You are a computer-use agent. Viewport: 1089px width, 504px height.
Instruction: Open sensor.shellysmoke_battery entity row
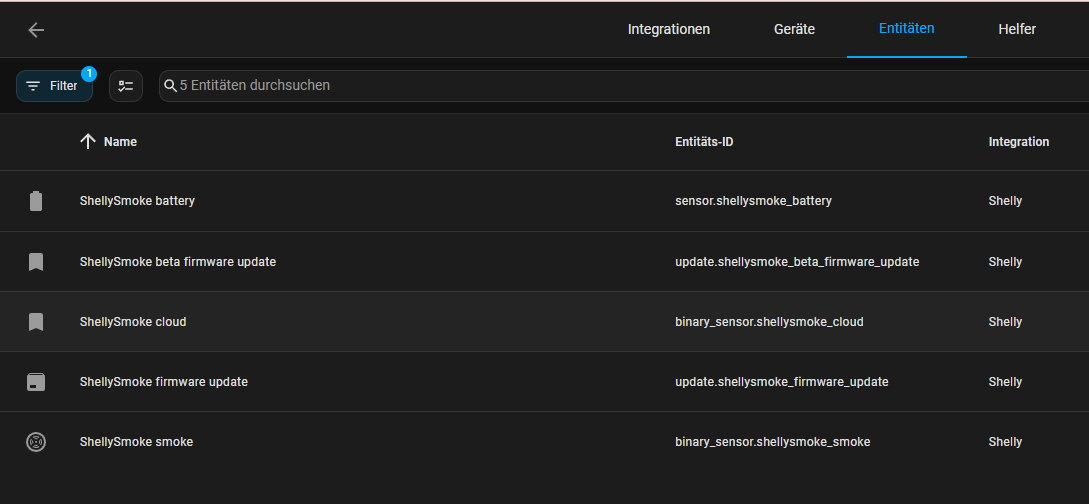[x=753, y=201]
